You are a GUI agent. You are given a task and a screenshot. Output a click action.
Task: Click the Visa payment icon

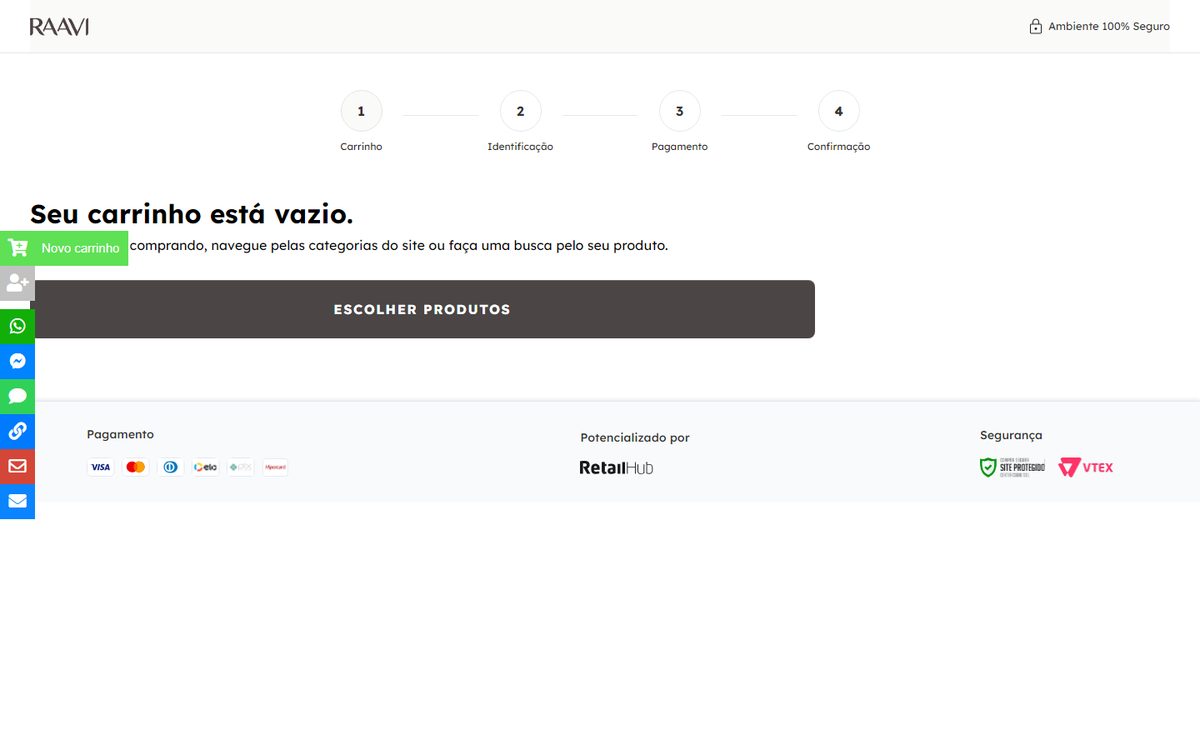[100, 467]
